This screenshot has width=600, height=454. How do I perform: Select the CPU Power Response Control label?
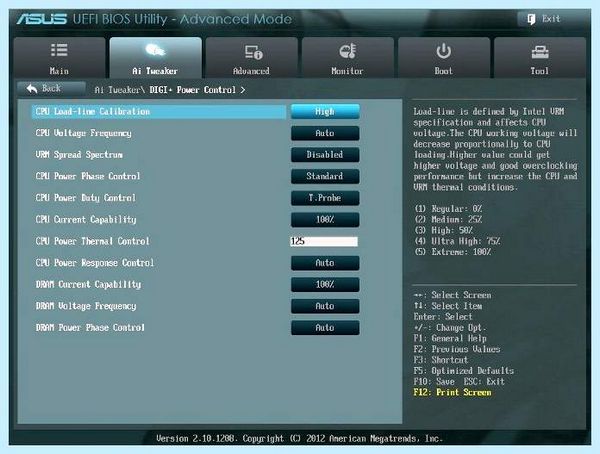(x=95, y=263)
